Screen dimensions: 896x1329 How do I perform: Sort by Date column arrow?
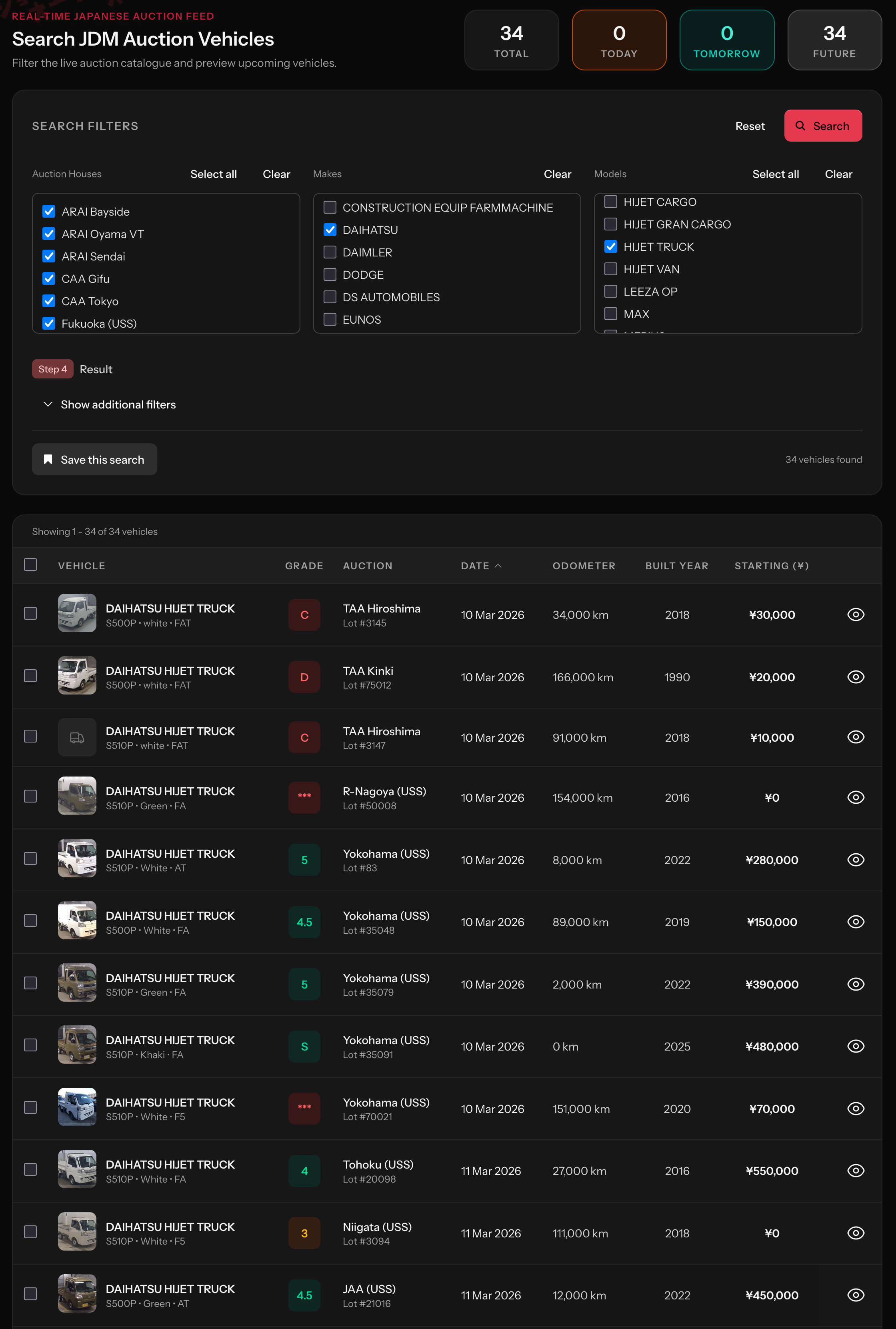click(498, 566)
